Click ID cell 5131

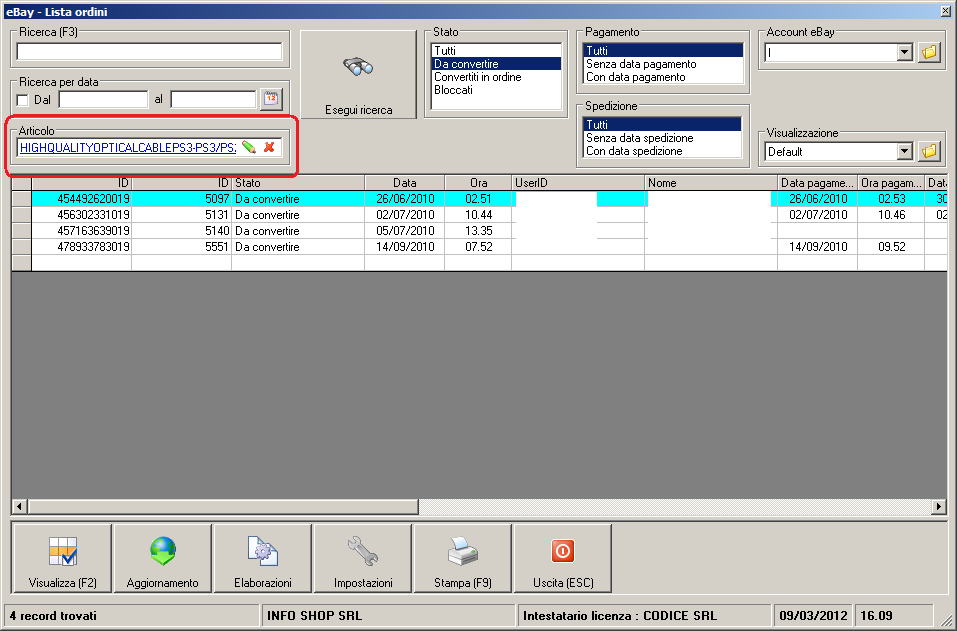pos(182,215)
